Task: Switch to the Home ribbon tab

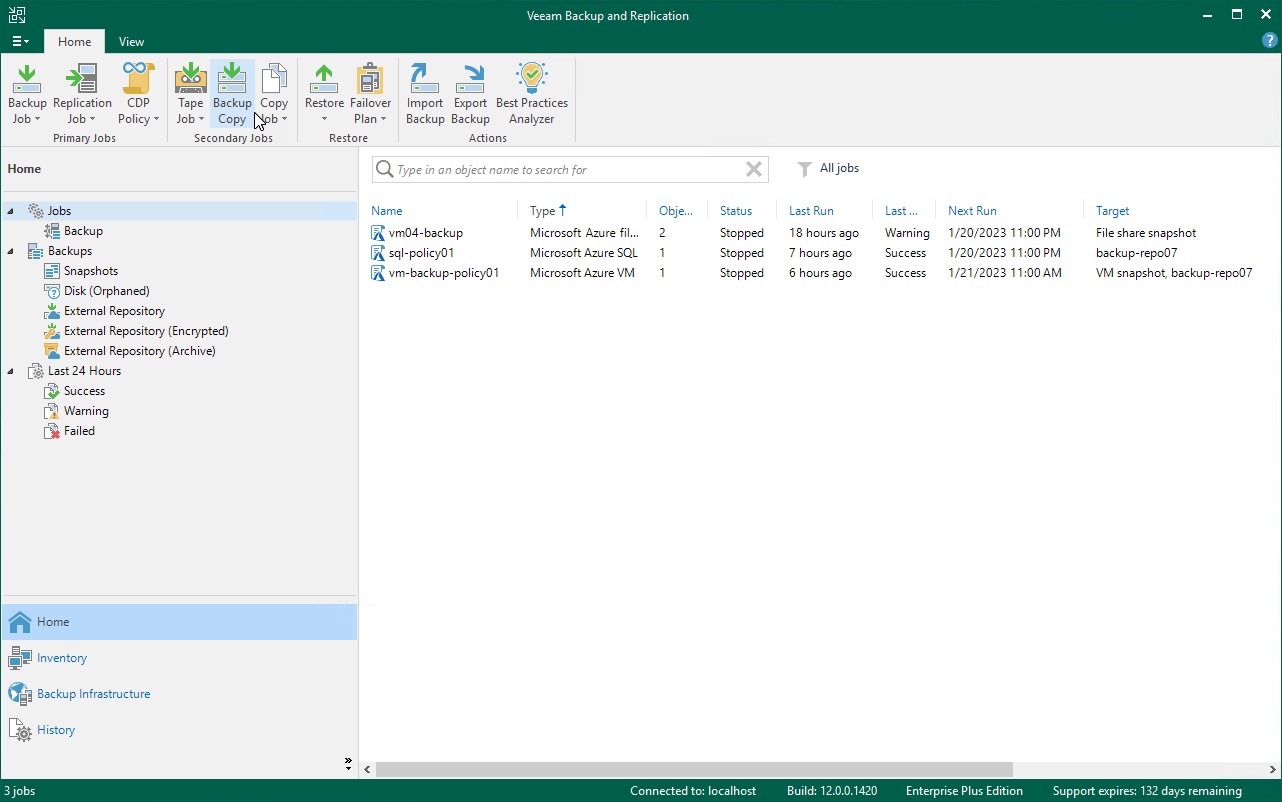Action: (74, 42)
